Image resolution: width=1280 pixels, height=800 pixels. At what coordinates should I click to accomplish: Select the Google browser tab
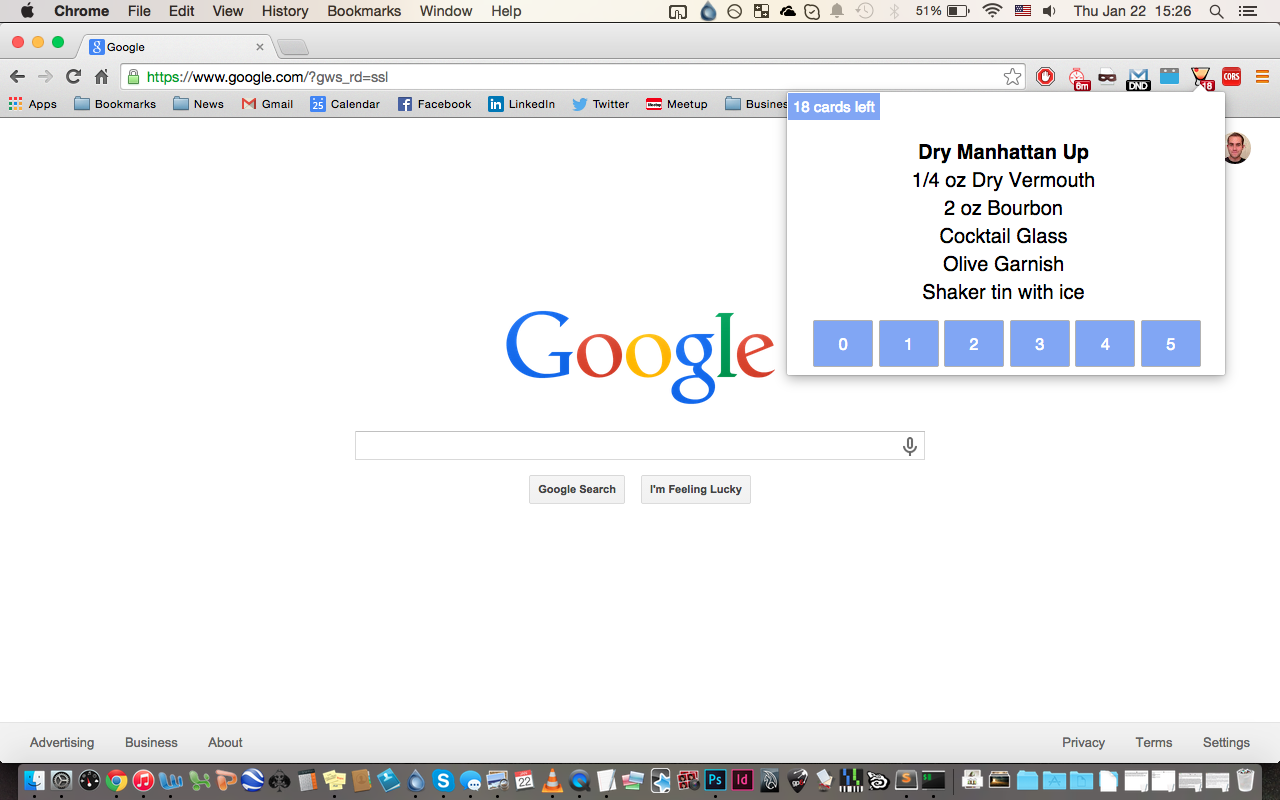tap(175, 47)
